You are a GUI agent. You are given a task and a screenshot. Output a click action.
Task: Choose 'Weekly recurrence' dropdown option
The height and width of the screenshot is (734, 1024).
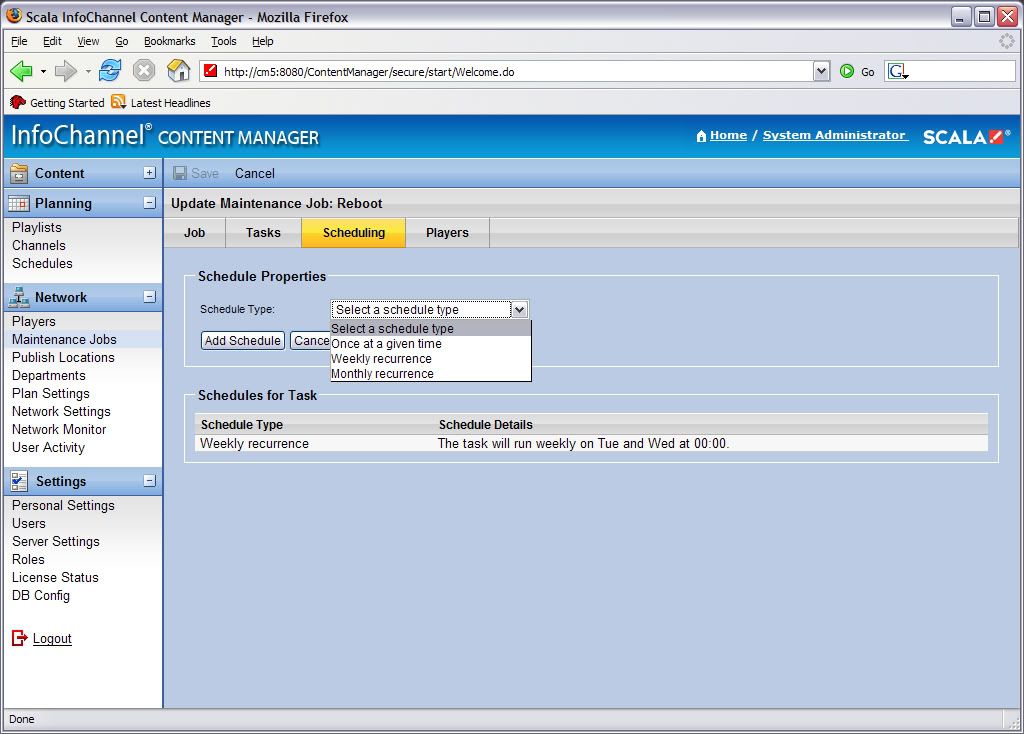tap(431, 359)
